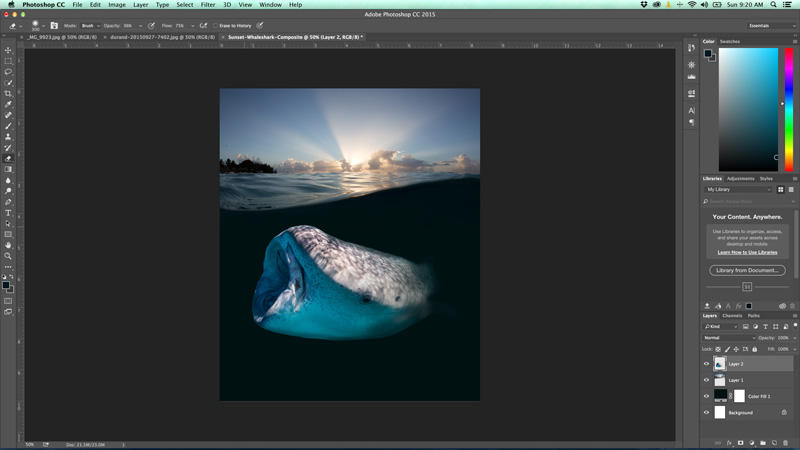Click the Library from Document button
The width and height of the screenshot is (800, 450).
(747, 270)
